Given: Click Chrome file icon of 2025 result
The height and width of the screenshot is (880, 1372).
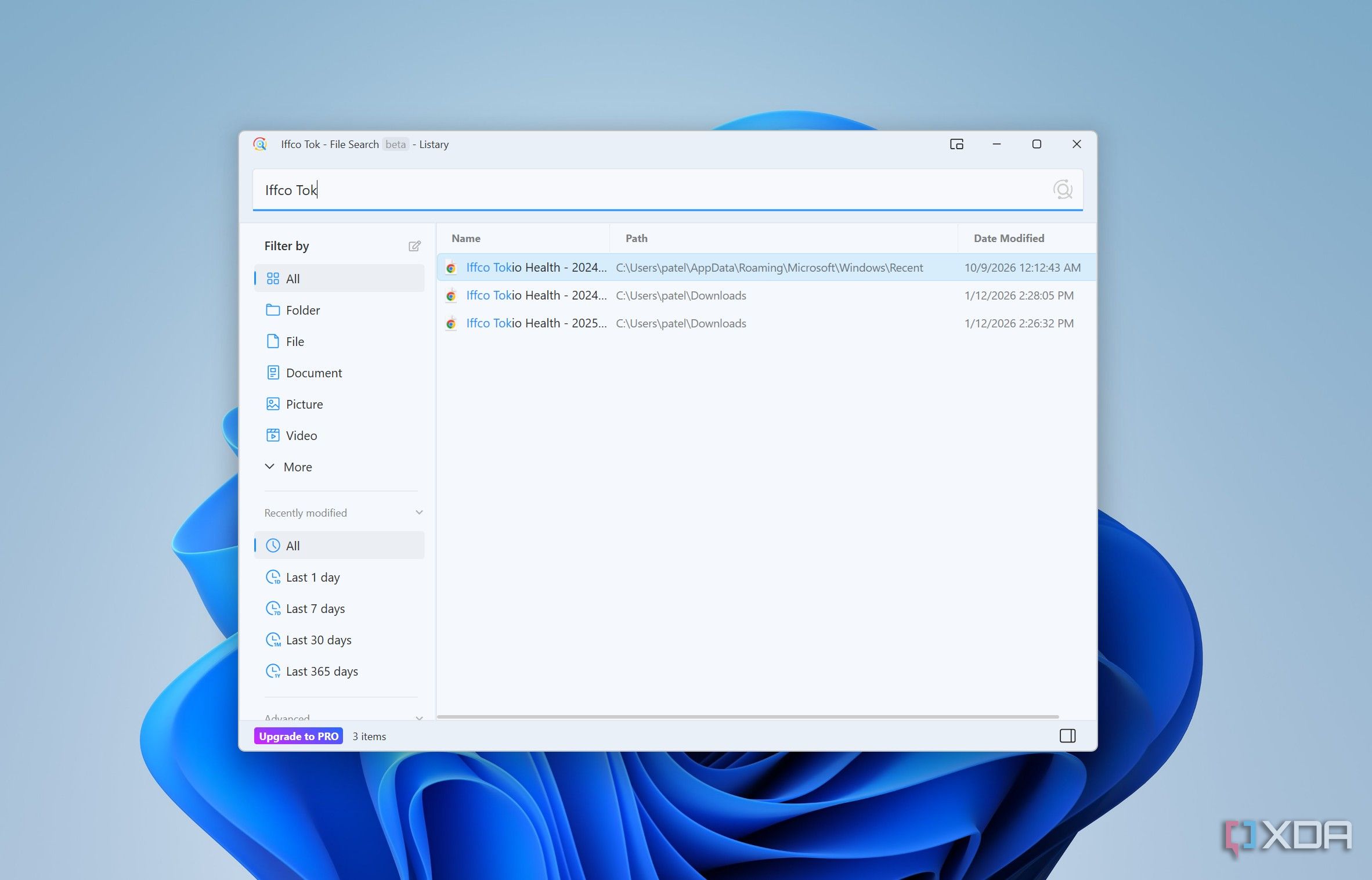Looking at the screenshot, I should pyautogui.click(x=451, y=323).
